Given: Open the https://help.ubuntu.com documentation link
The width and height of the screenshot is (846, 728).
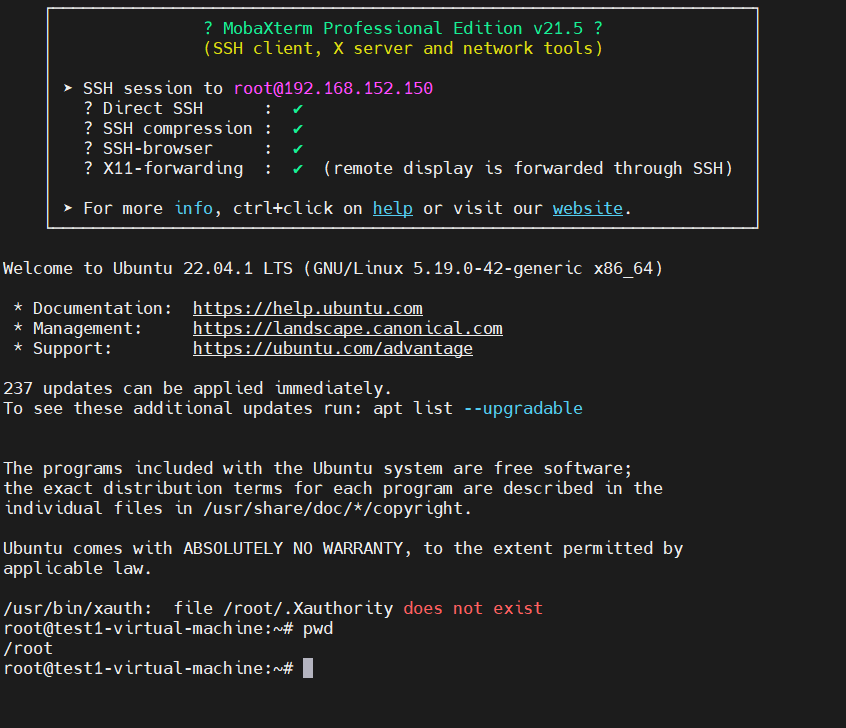Looking at the screenshot, I should (x=308, y=308).
